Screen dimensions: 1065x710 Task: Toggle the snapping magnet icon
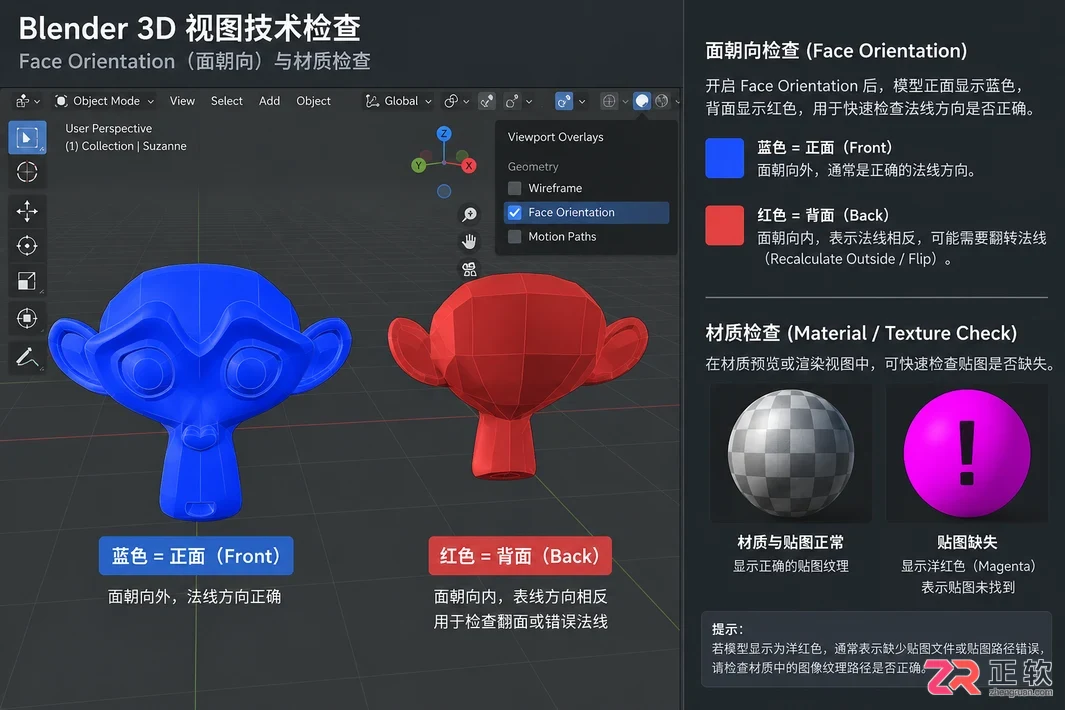[x=486, y=101]
